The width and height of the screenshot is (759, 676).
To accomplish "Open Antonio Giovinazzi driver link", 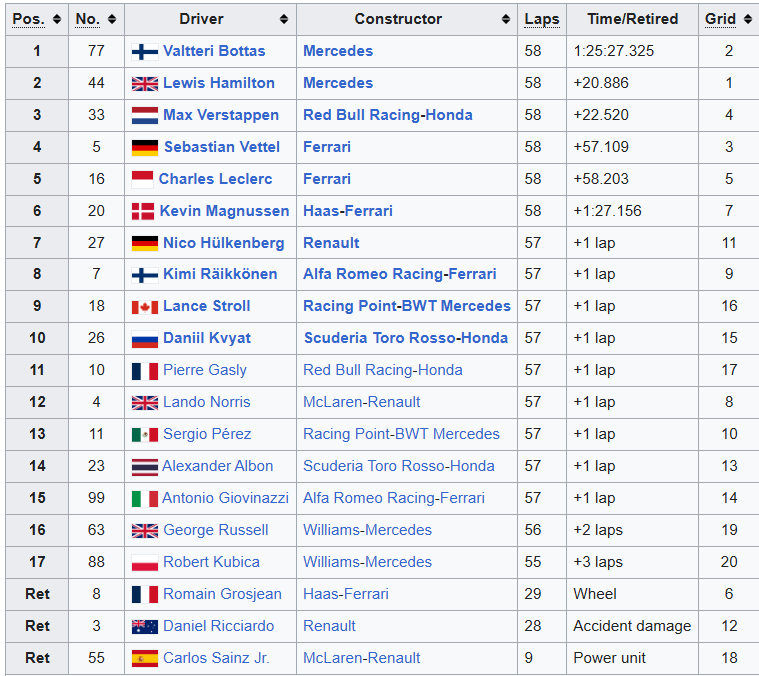I will (x=225, y=497).
